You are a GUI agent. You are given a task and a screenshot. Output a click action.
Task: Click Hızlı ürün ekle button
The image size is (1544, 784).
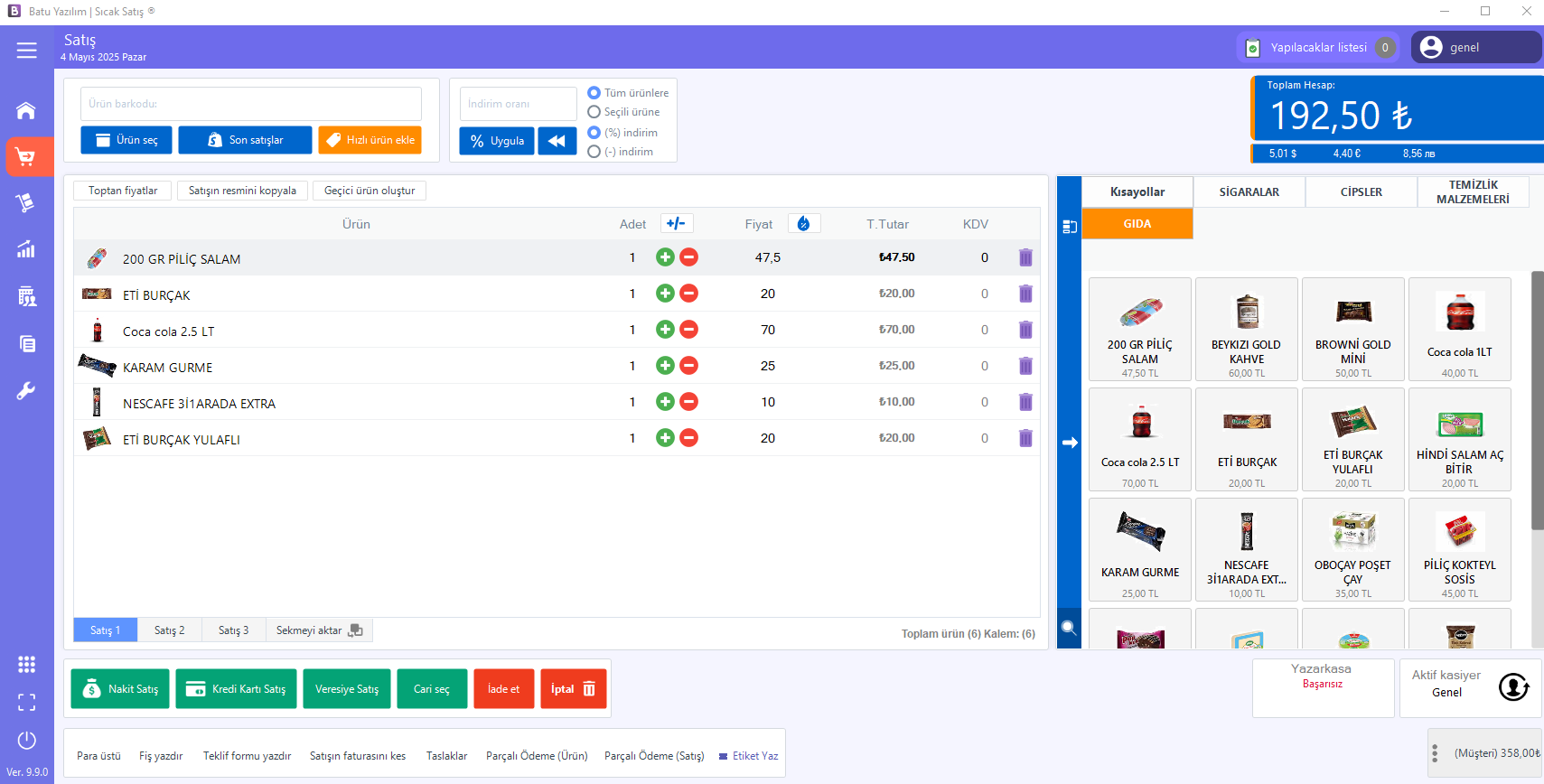[370, 140]
